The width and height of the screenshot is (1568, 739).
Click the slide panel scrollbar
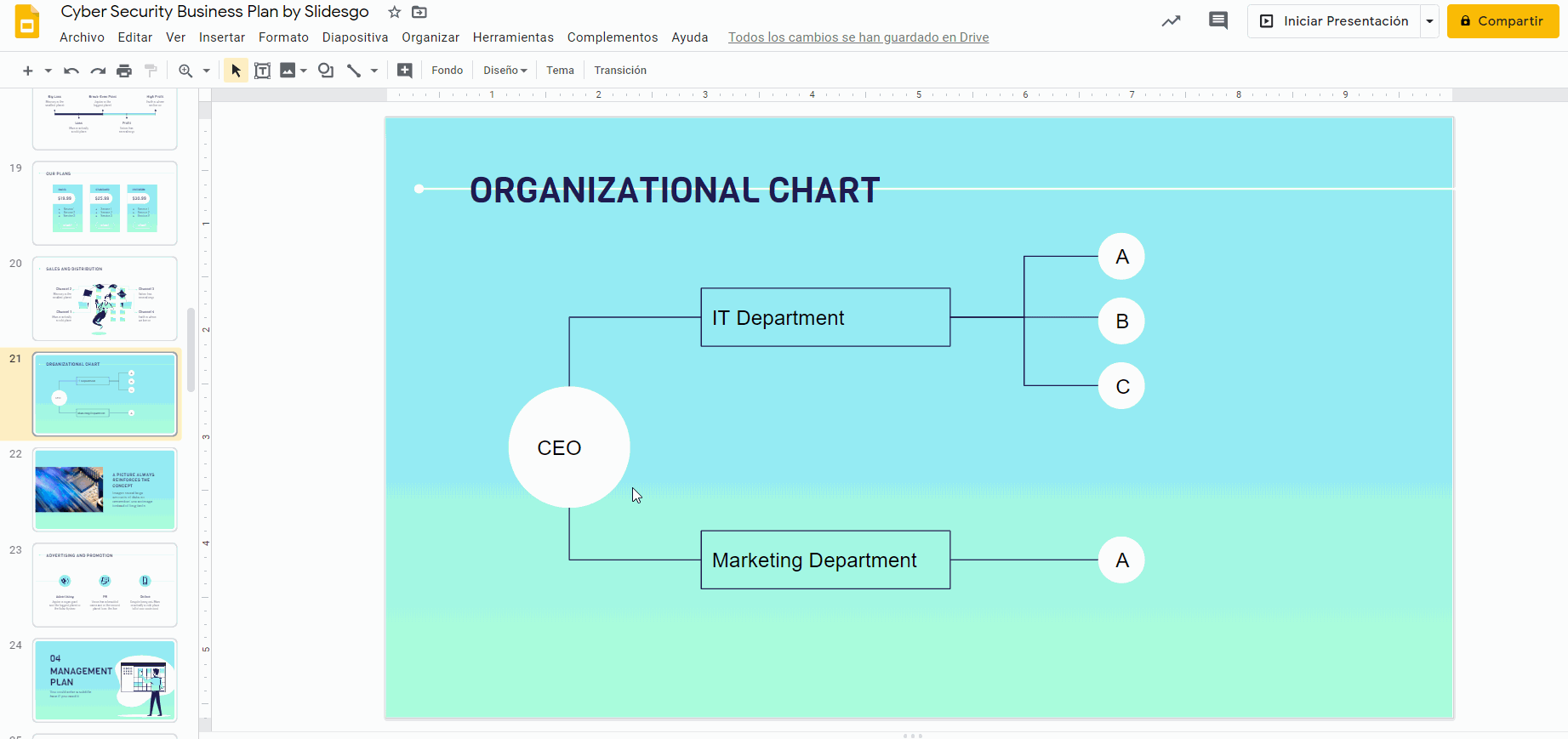[191, 350]
